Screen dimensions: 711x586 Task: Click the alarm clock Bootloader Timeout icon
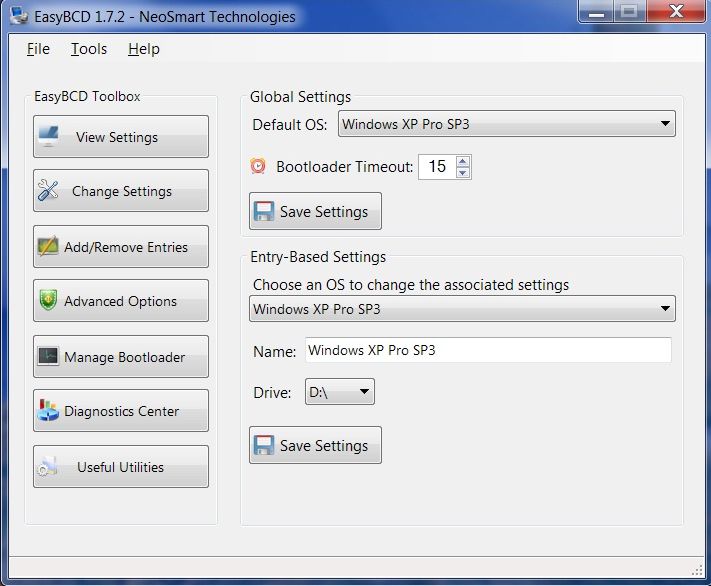pos(258,166)
